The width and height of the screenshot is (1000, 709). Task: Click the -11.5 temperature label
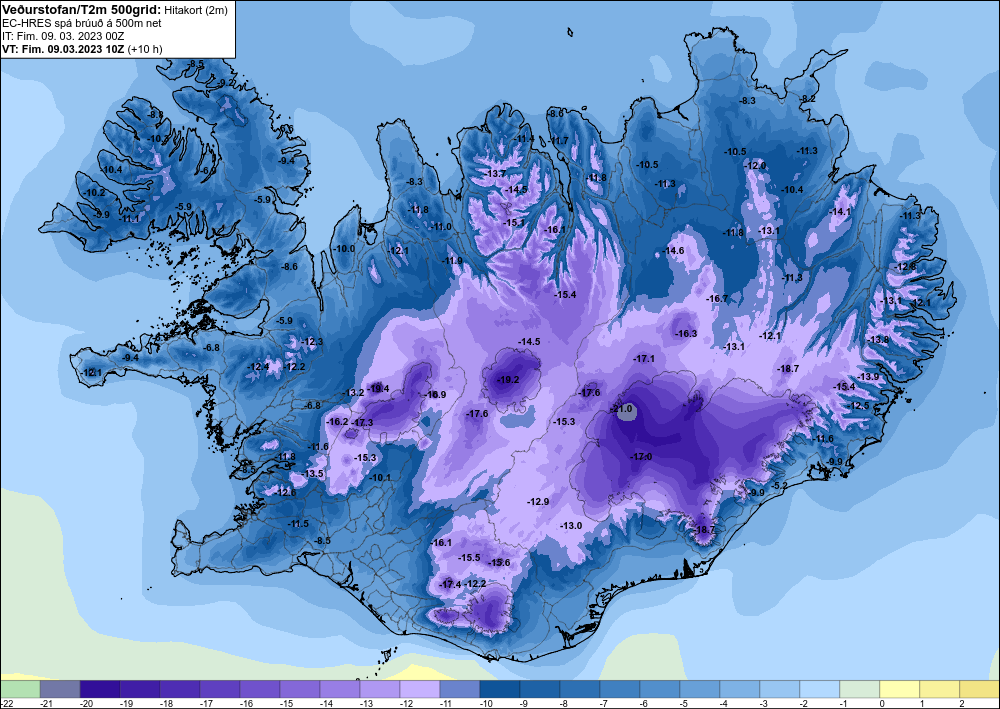pyautogui.click(x=298, y=523)
